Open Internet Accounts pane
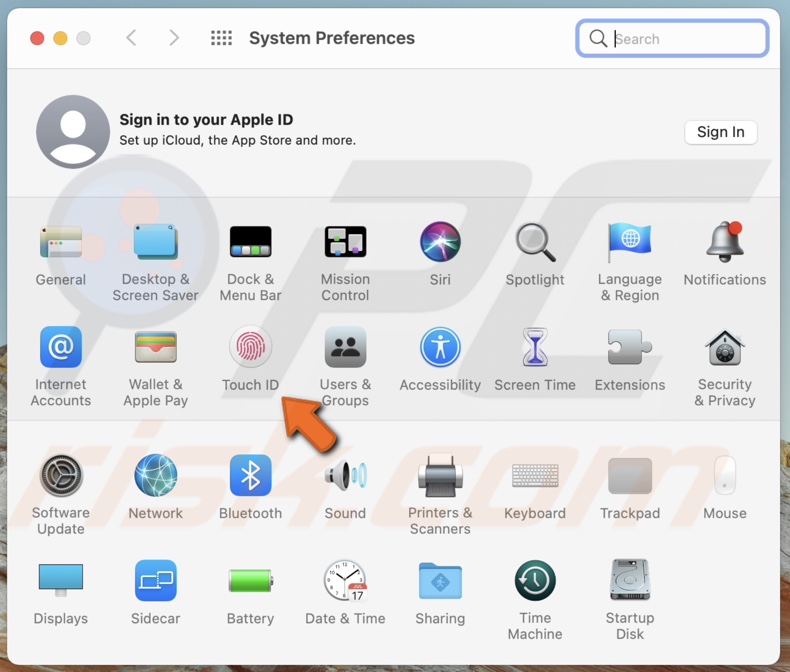This screenshot has width=790, height=672. (61, 347)
